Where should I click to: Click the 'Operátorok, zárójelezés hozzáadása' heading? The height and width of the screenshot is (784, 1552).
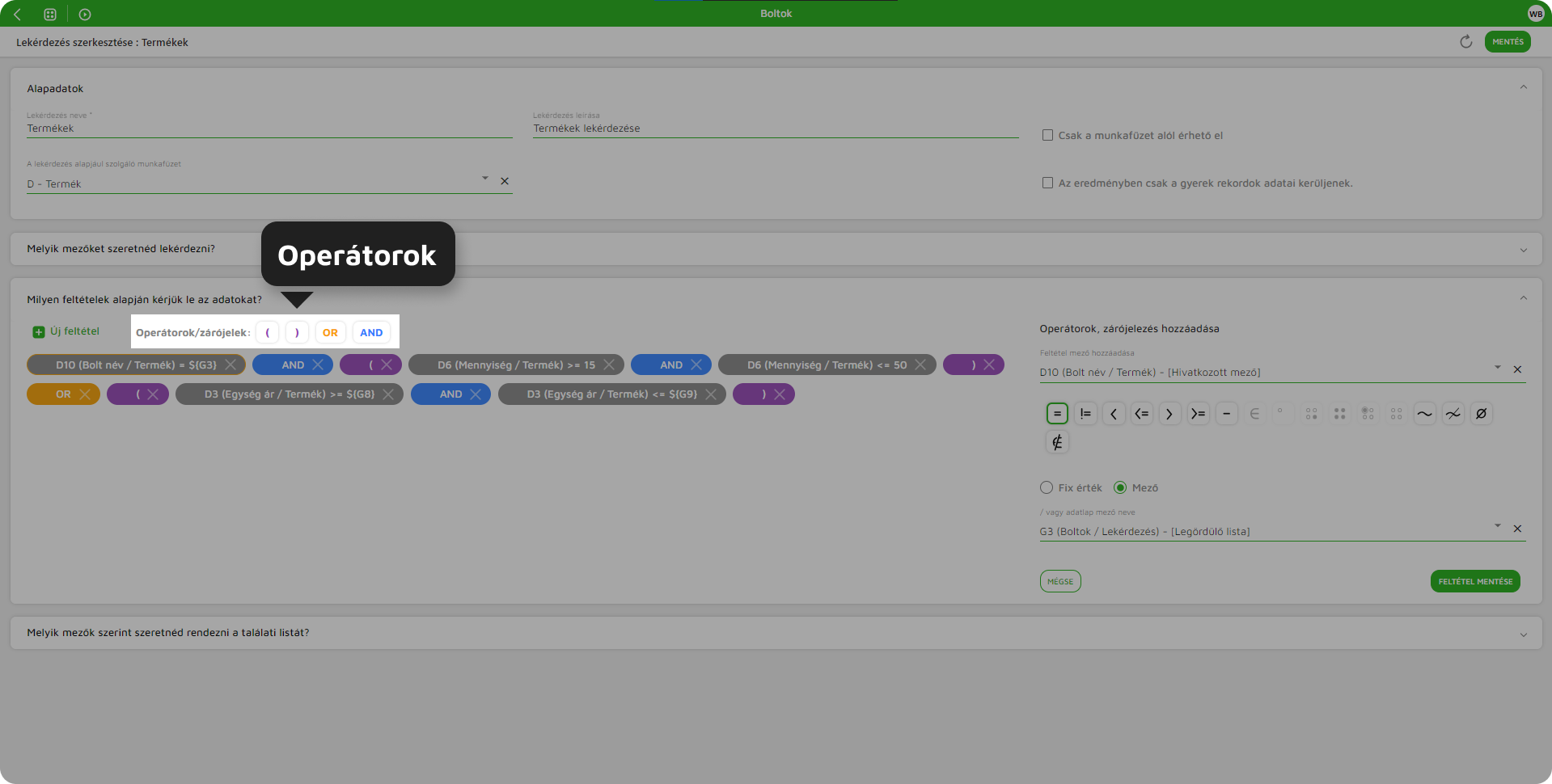[x=1129, y=329]
